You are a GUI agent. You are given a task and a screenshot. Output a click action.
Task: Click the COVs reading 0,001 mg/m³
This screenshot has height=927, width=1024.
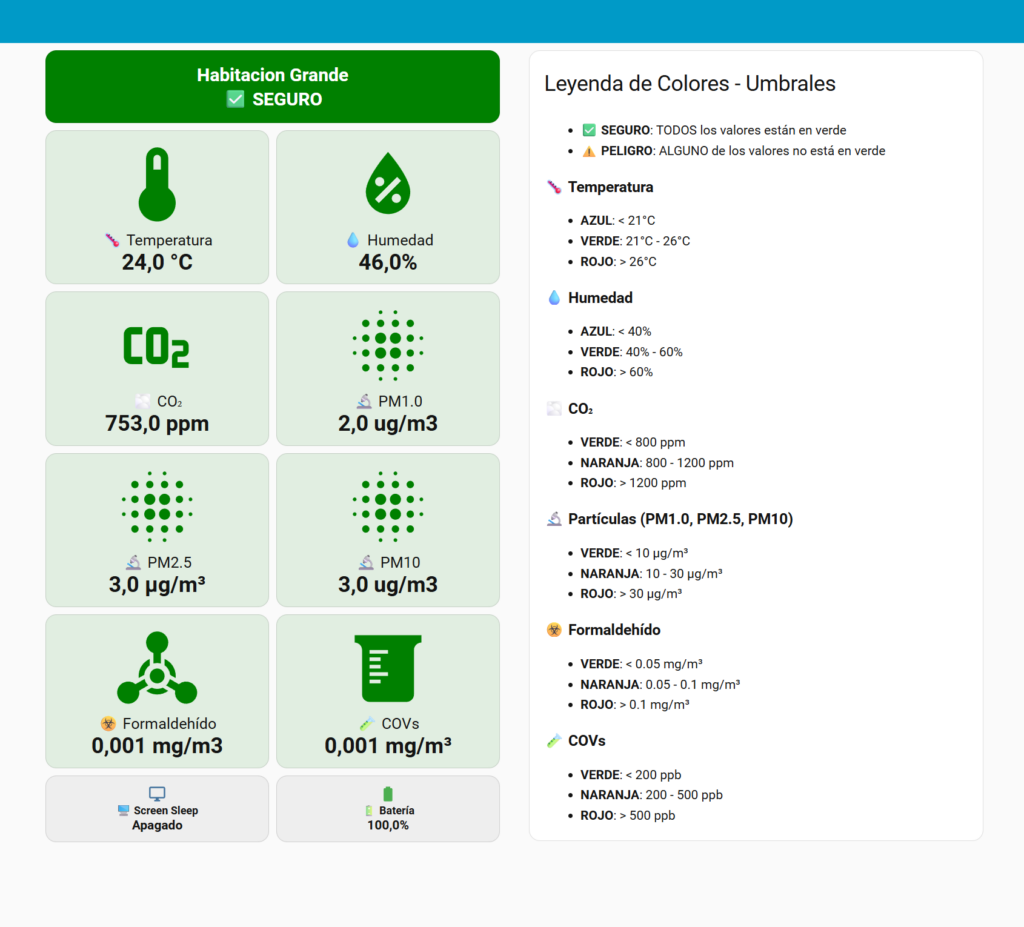pos(388,746)
